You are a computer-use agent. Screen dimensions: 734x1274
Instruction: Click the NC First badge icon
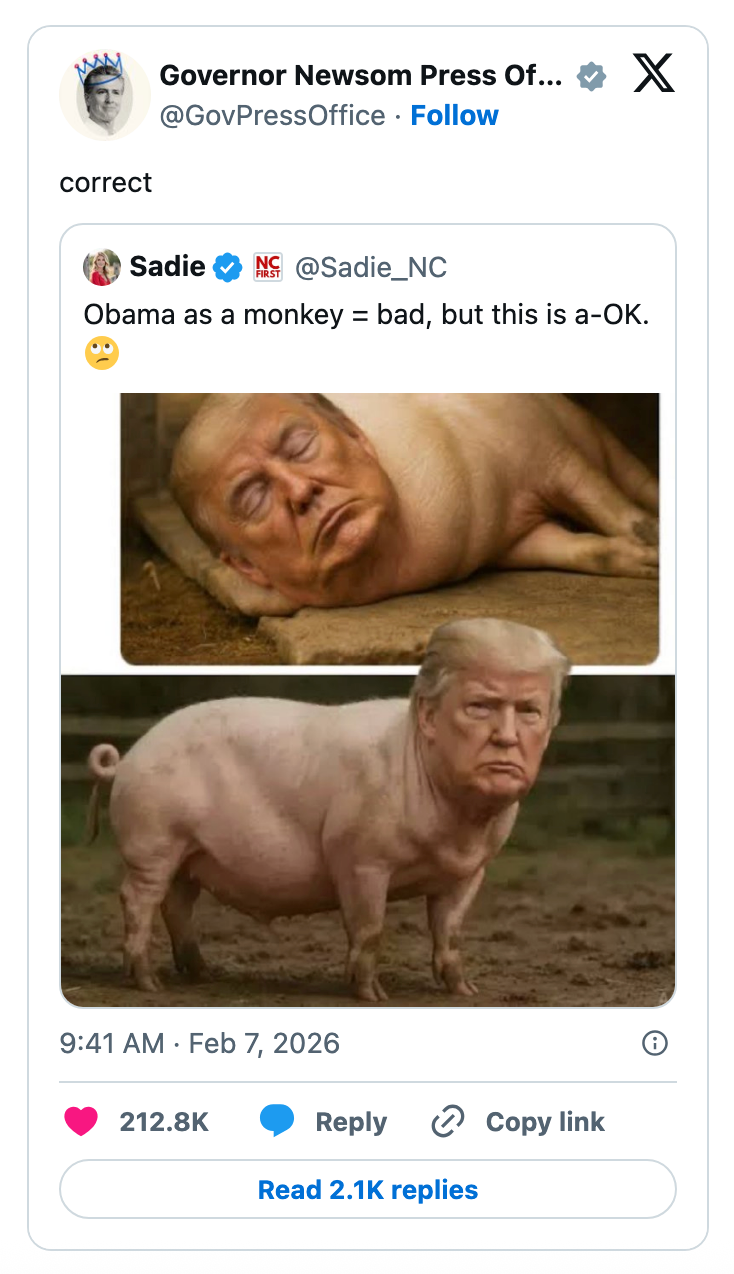(x=269, y=267)
